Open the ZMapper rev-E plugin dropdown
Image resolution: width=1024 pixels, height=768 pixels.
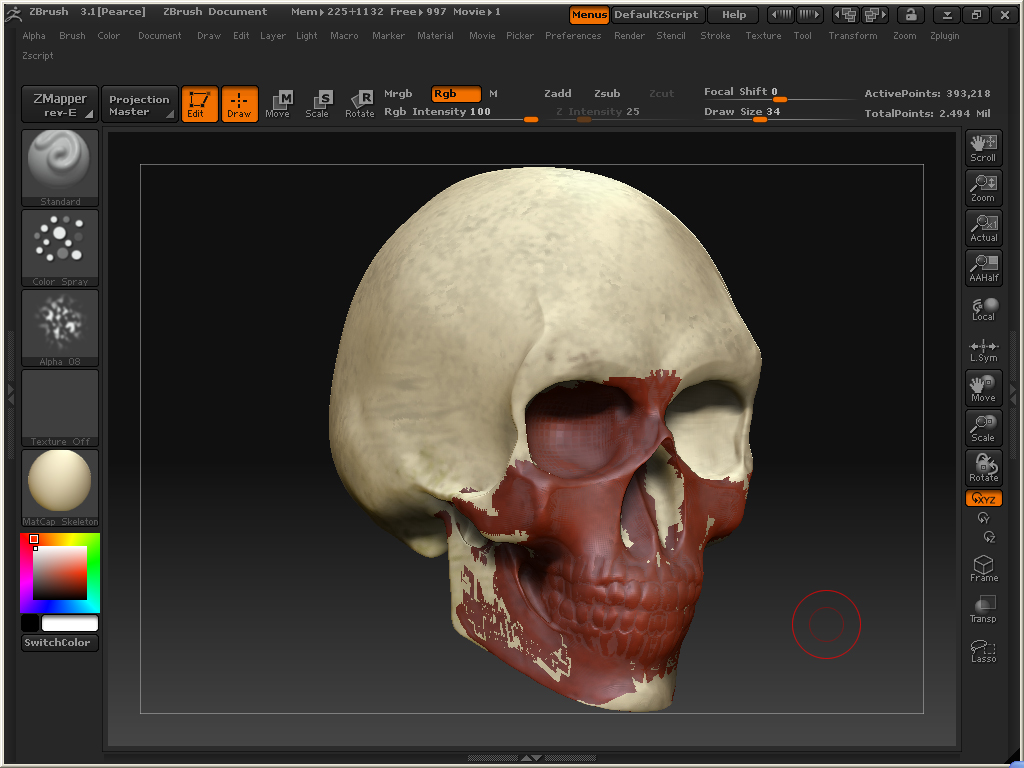[x=60, y=105]
